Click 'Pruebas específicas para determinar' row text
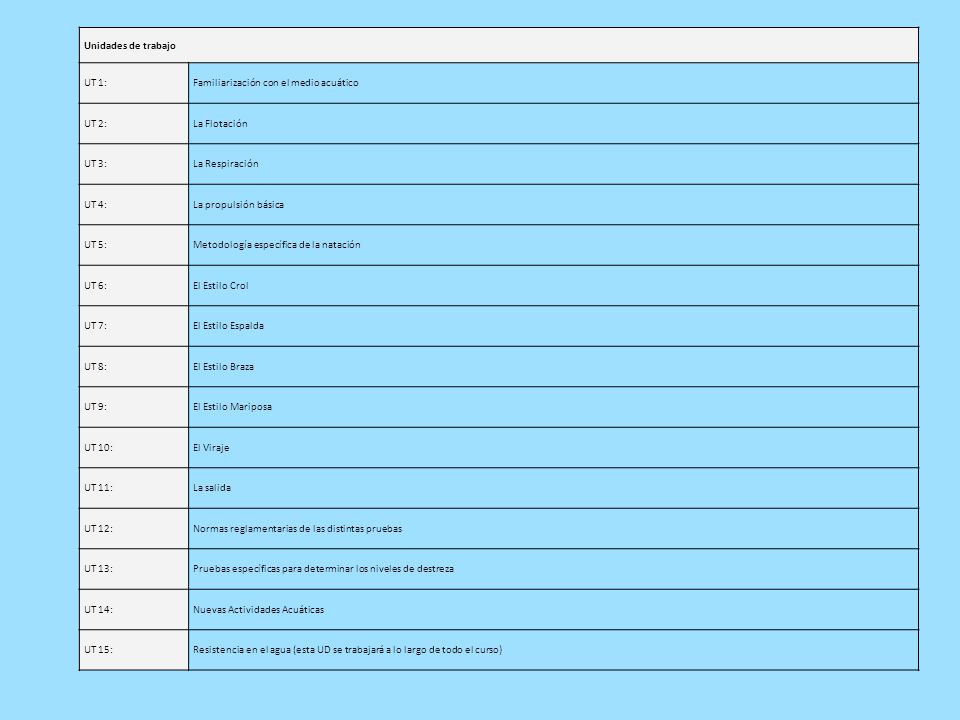Viewport: 960px width, 720px height. coord(323,569)
